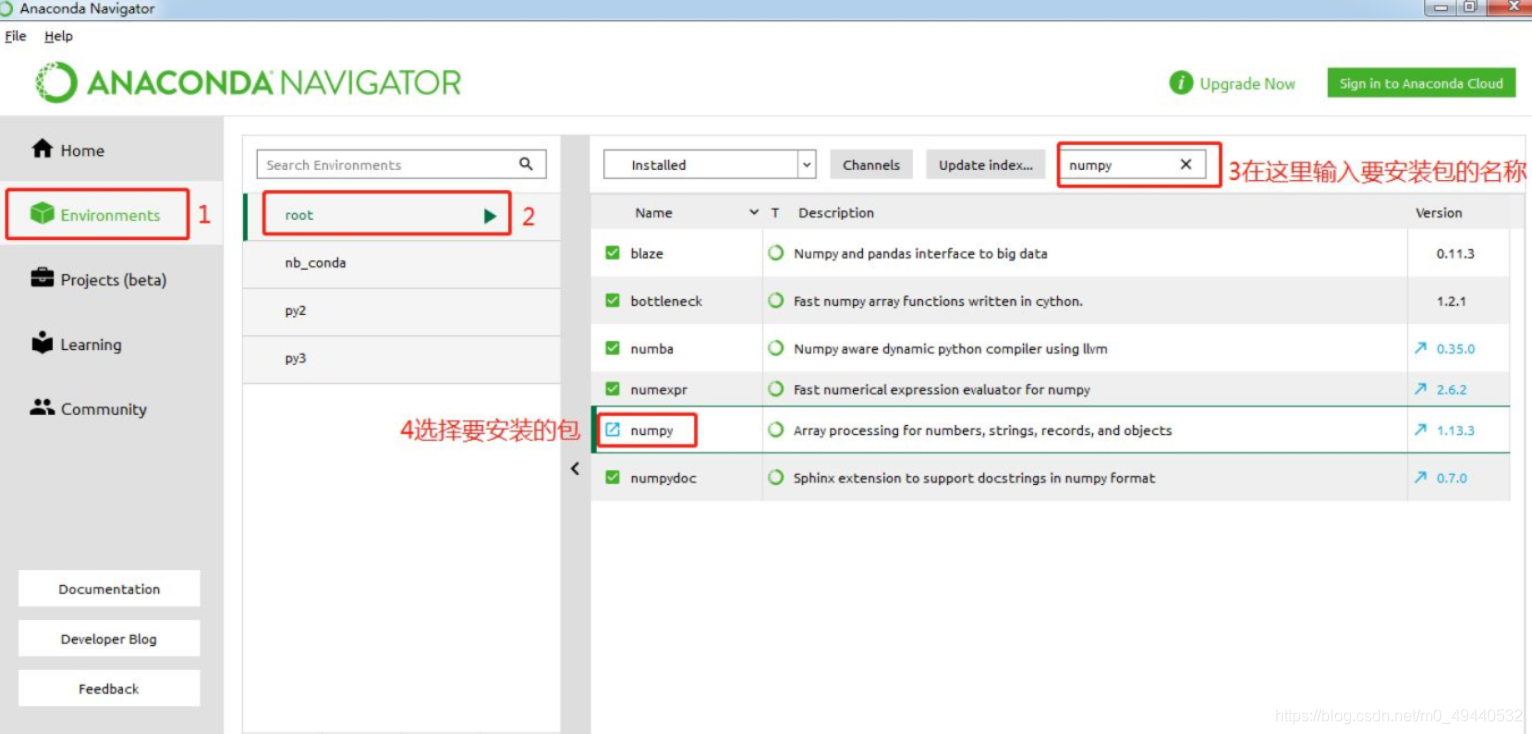Click the Update index button

click(x=985, y=165)
